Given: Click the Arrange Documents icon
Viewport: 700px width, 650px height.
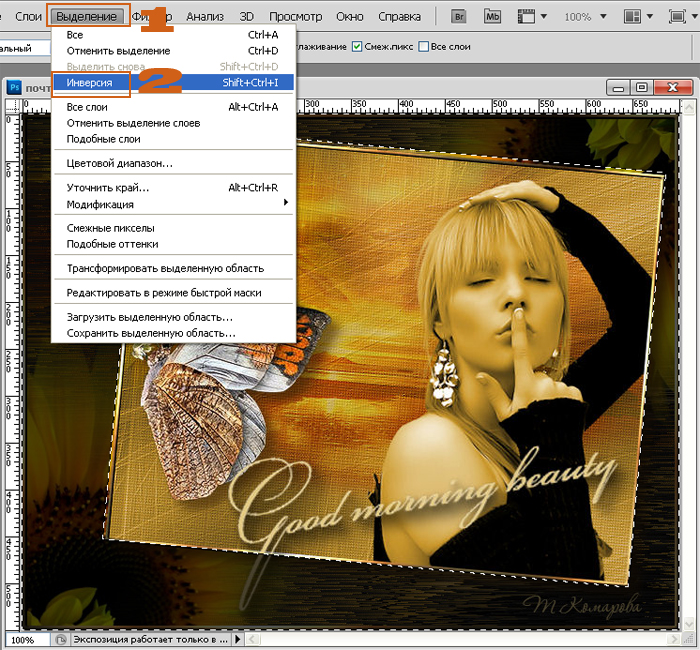Looking at the screenshot, I should [x=632, y=17].
